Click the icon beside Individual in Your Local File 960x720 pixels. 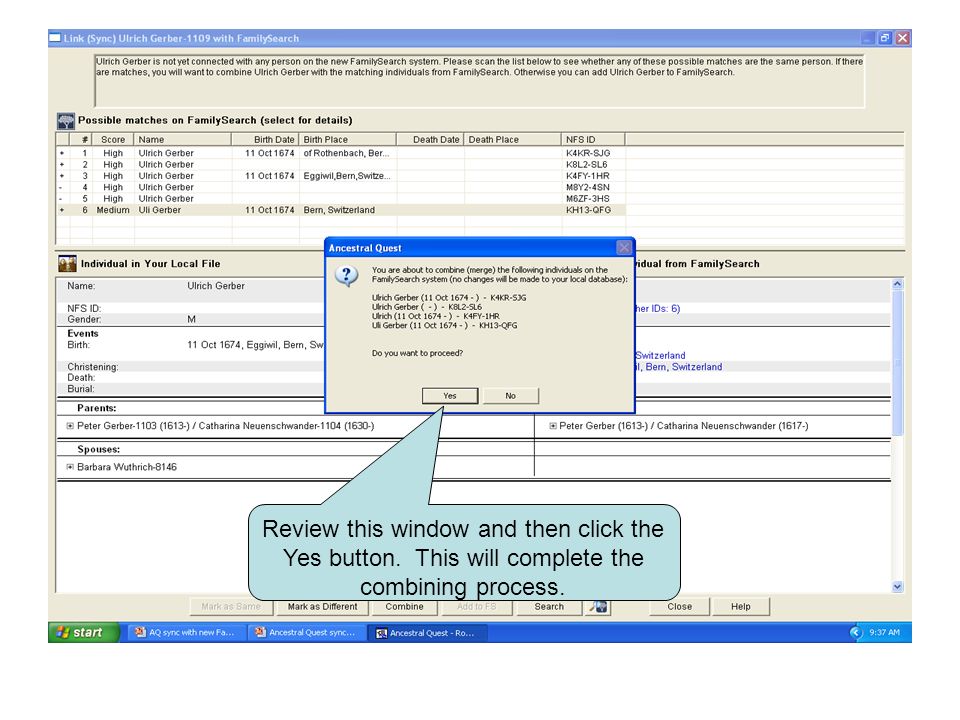pyautogui.click(x=67, y=264)
